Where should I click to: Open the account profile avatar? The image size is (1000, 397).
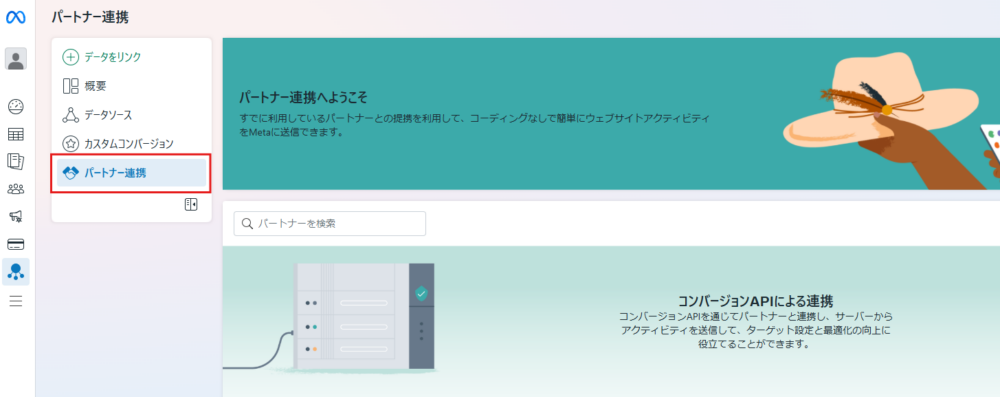pos(16,59)
